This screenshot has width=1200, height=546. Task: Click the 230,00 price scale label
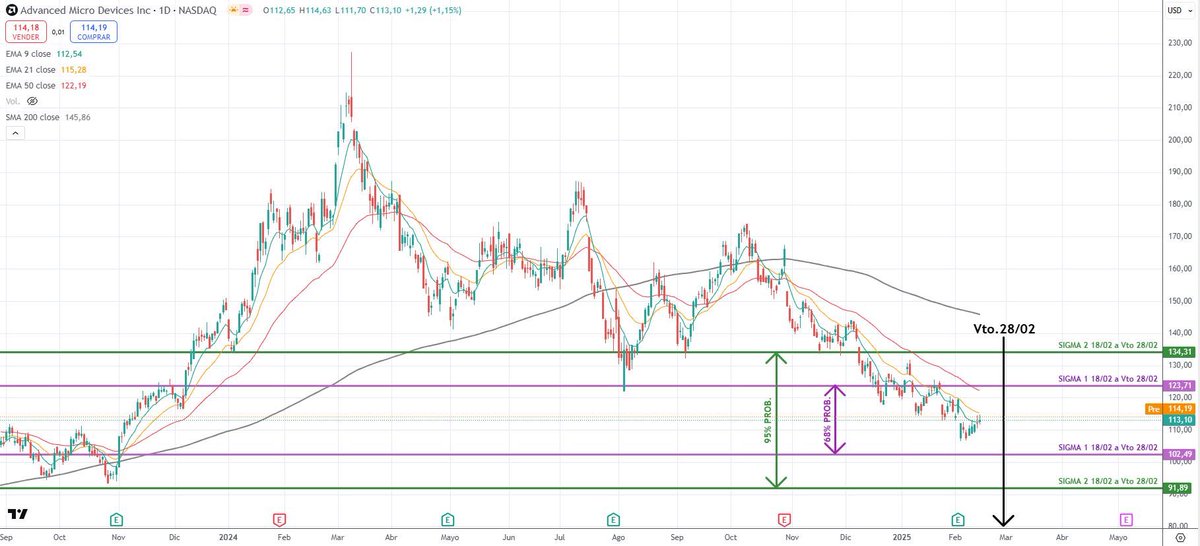coord(1180,43)
